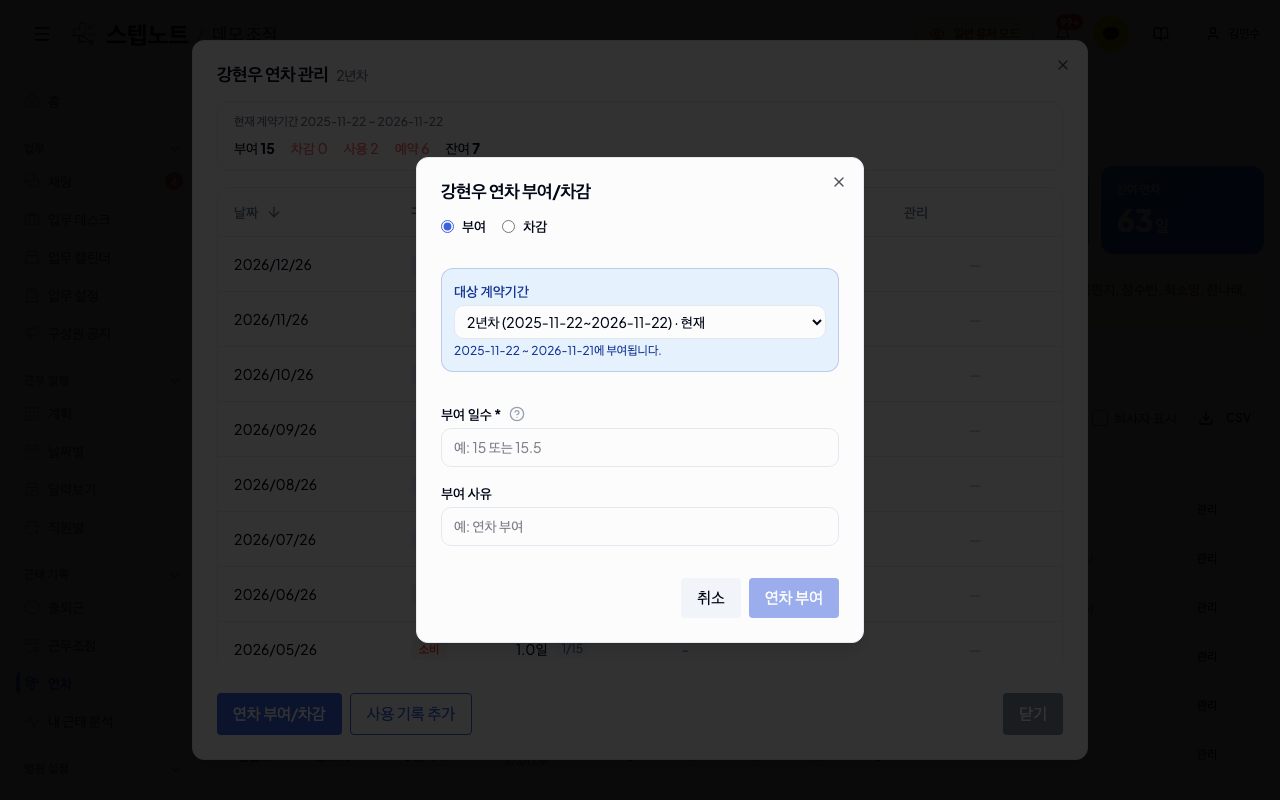Viewport: 1280px width, 800px height.
Task: Click the 연차 부여/차감 button
Action: (x=279, y=714)
